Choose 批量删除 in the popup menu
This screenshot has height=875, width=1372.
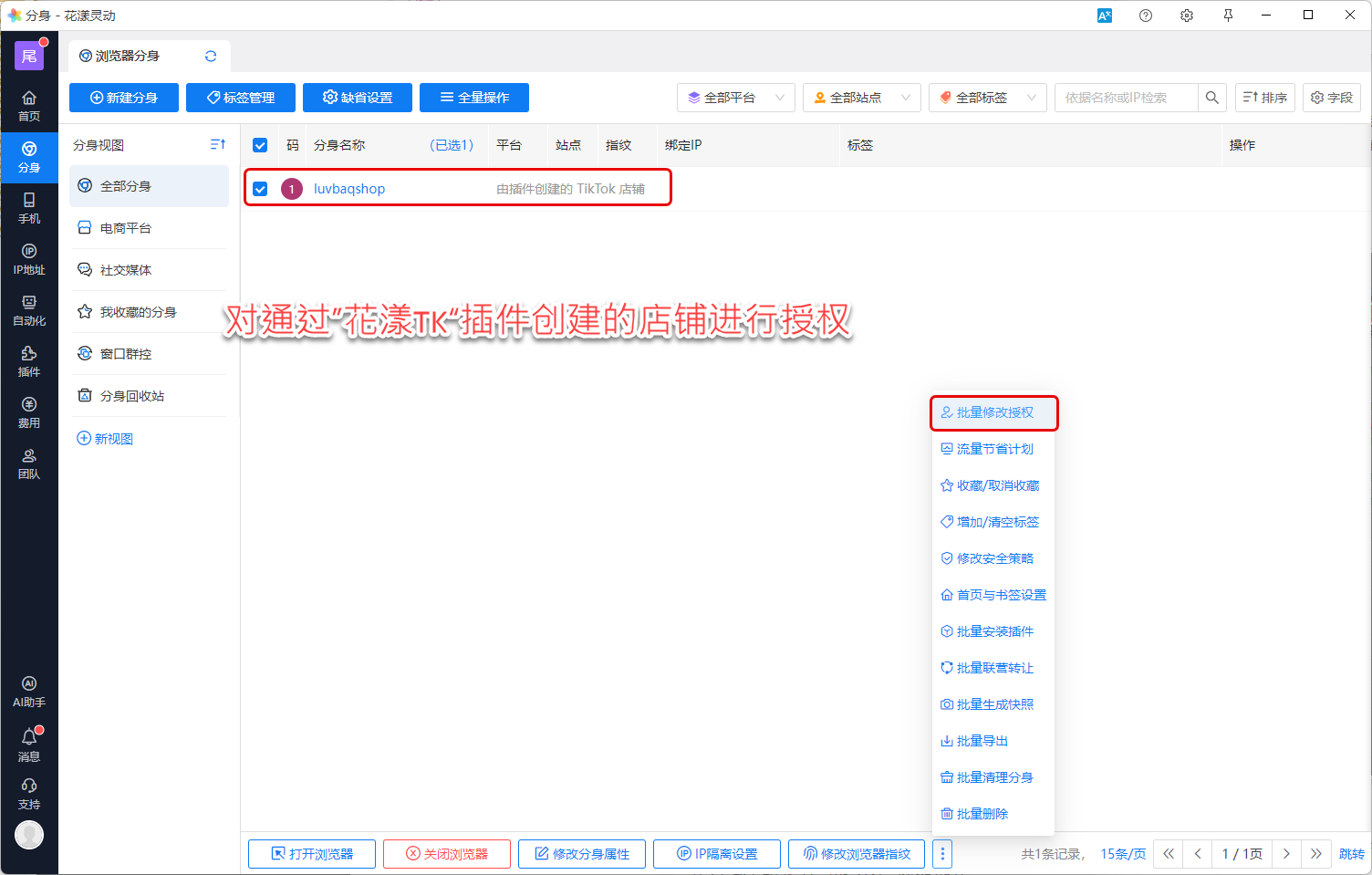point(982,814)
